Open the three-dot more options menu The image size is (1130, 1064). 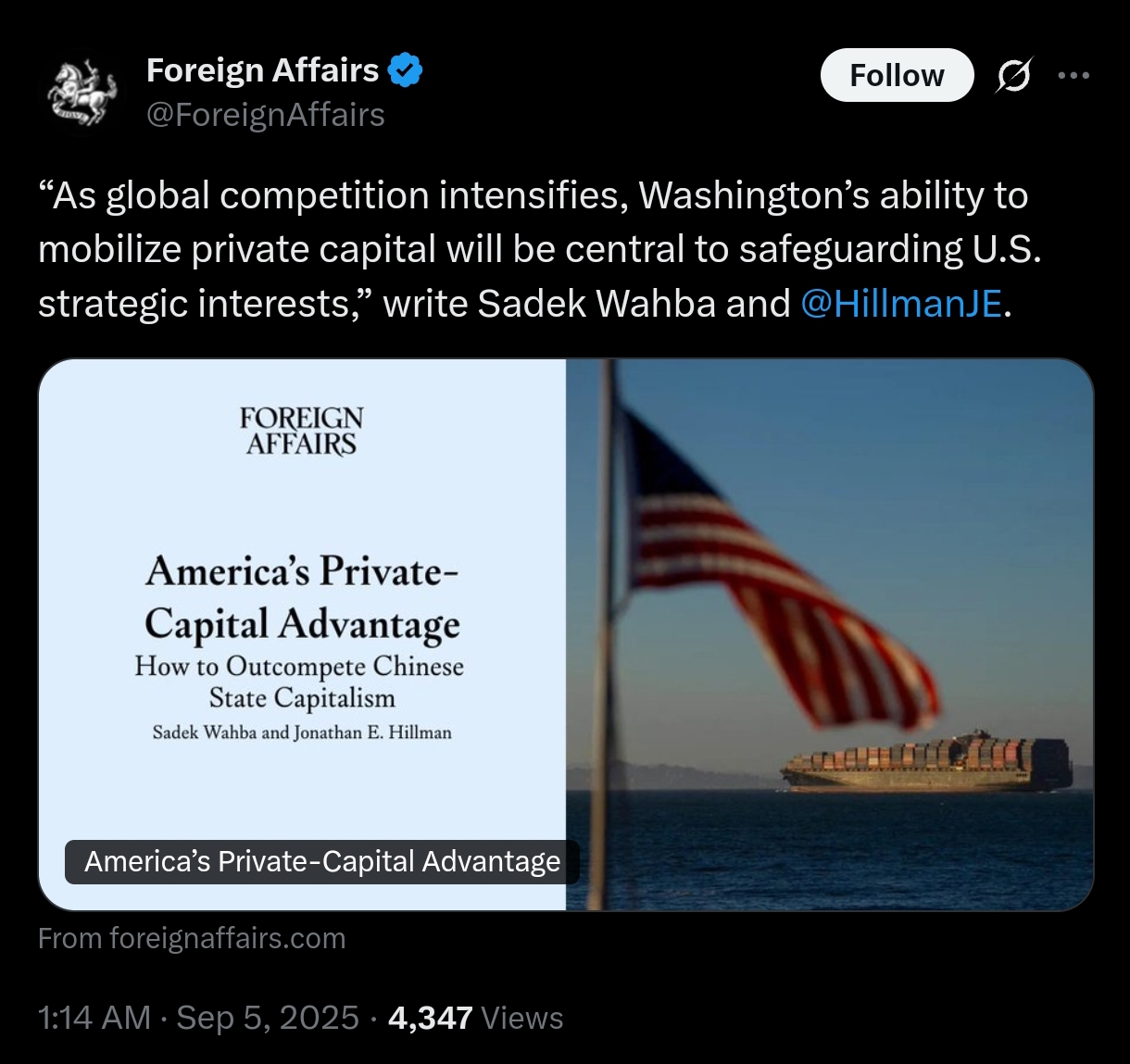(1073, 75)
